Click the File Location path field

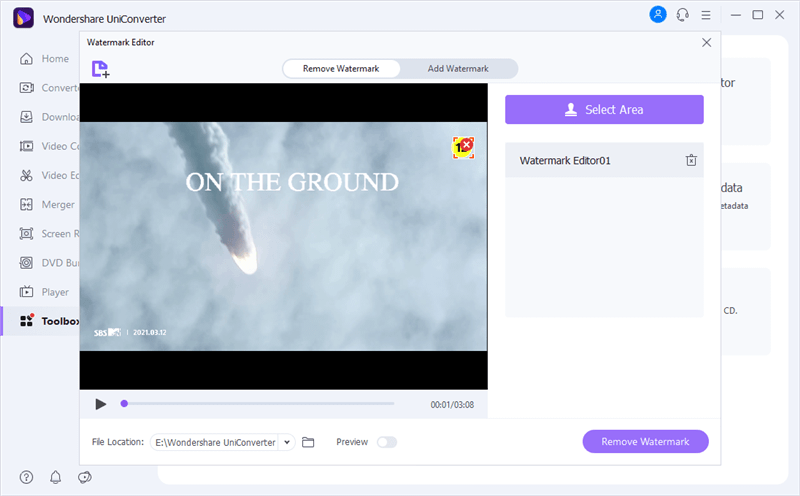(215, 442)
